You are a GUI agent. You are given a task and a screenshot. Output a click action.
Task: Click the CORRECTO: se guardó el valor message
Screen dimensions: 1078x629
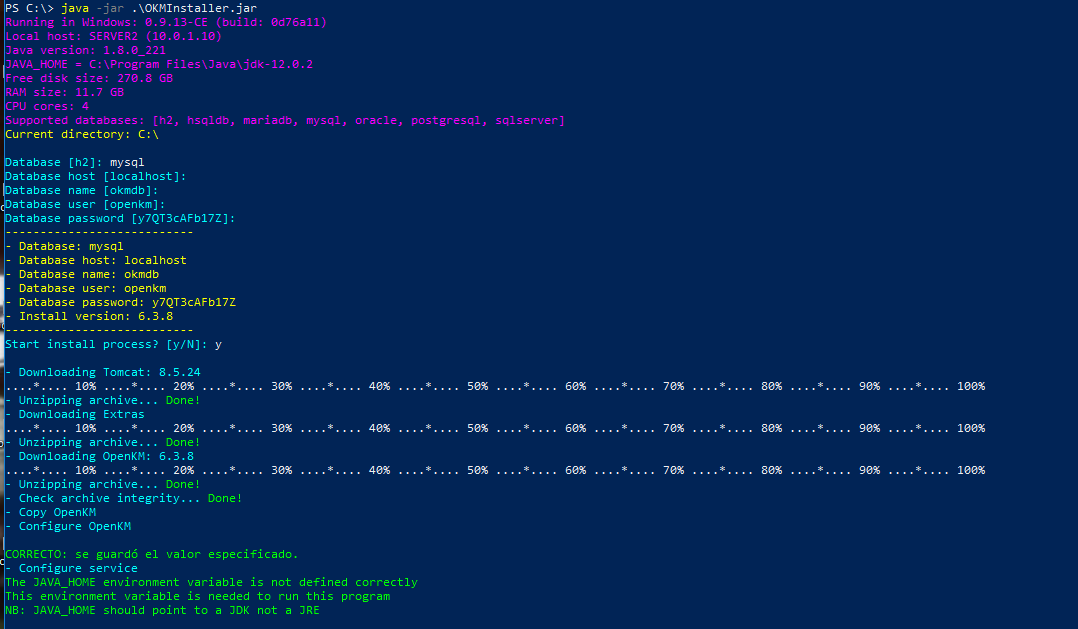point(151,554)
